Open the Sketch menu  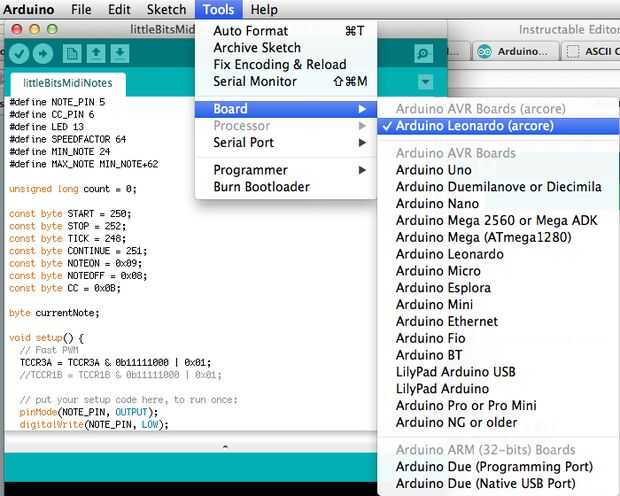pyautogui.click(x=166, y=9)
